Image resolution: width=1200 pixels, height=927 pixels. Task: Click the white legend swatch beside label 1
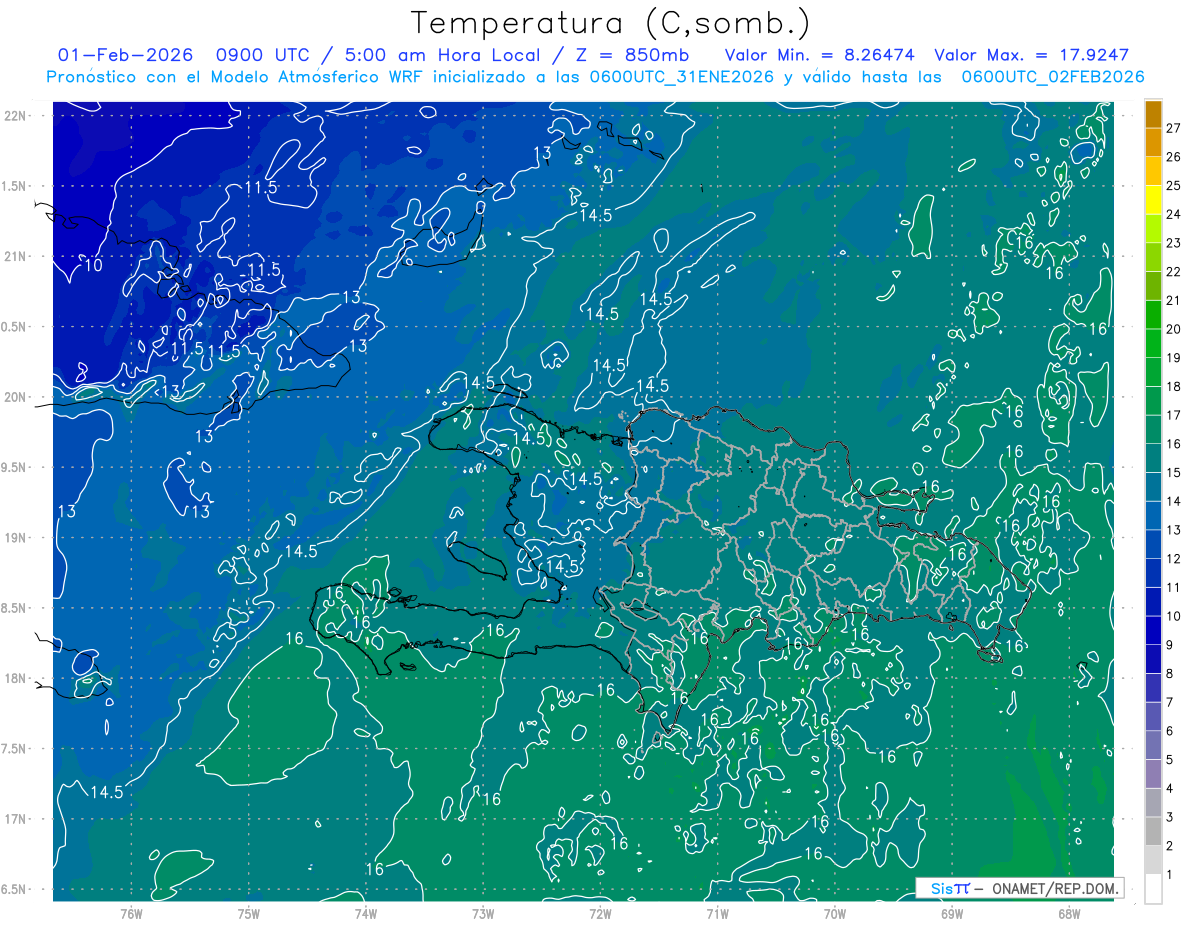click(1153, 889)
